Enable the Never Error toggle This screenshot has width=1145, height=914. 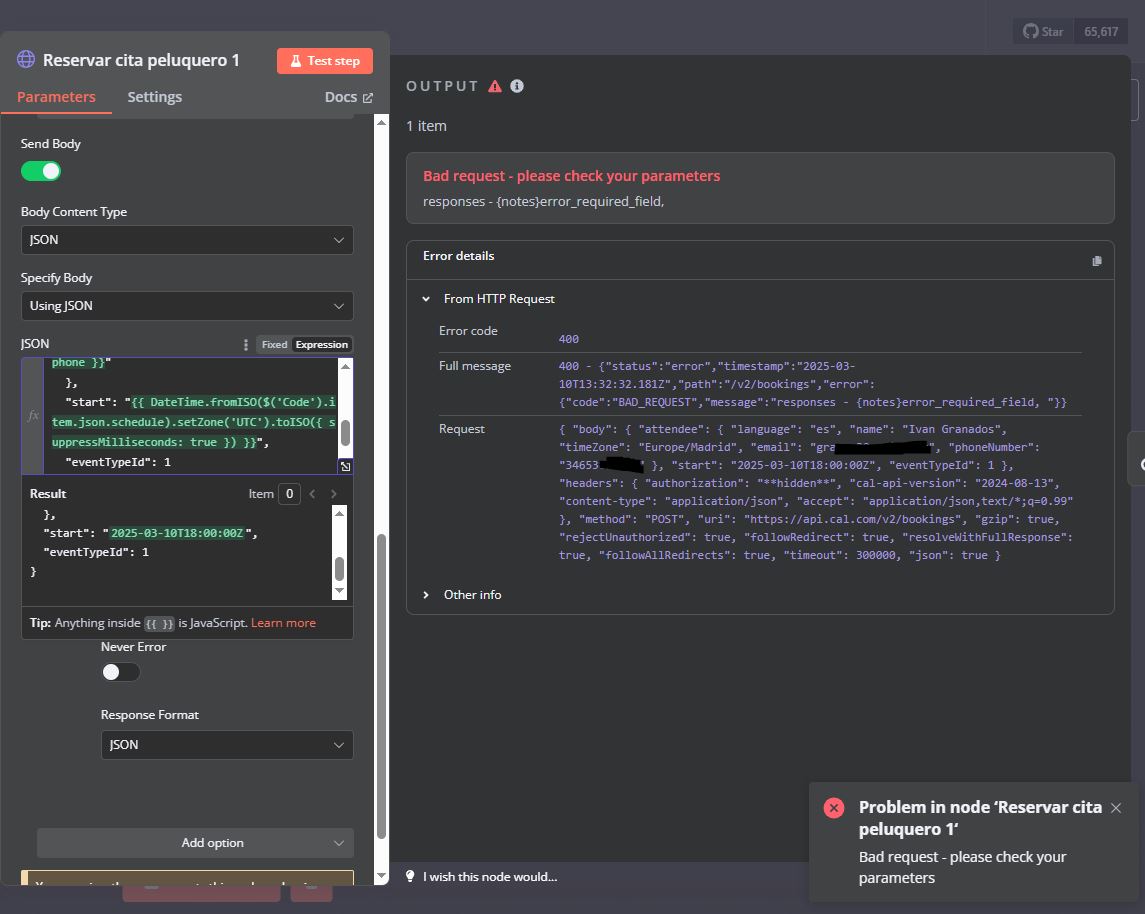[120, 672]
